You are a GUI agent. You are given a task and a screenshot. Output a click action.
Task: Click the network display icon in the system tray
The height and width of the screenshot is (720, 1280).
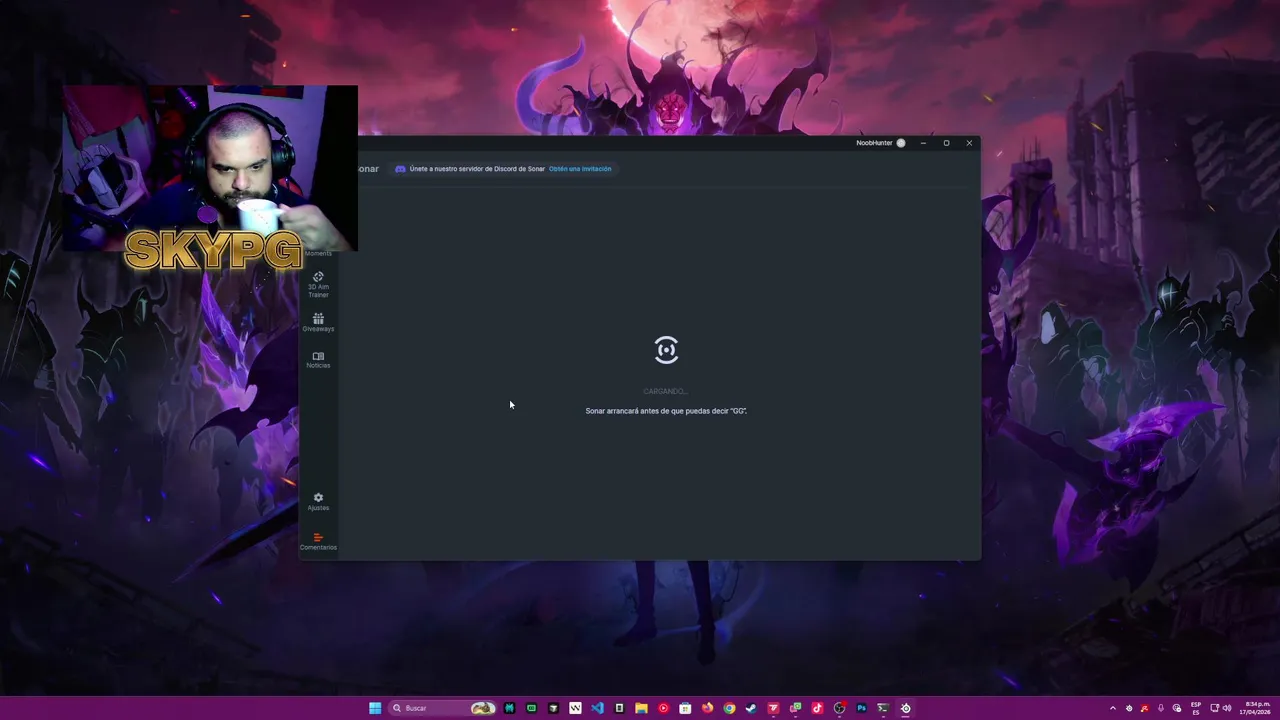pyautogui.click(x=1214, y=708)
